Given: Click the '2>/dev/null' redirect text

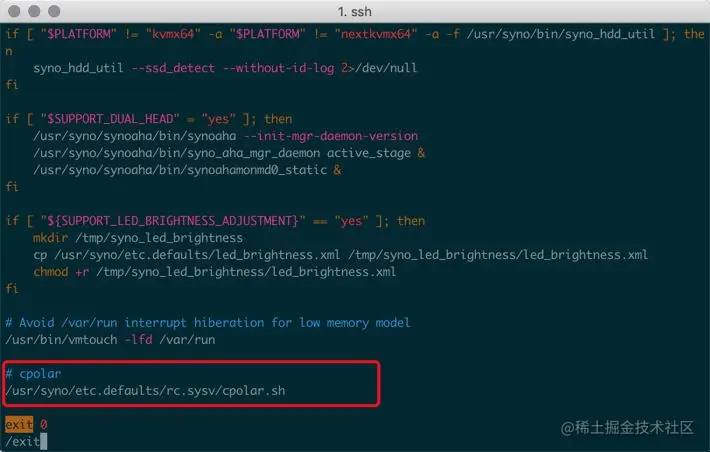Looking at the screenshot, I should 379,68.
